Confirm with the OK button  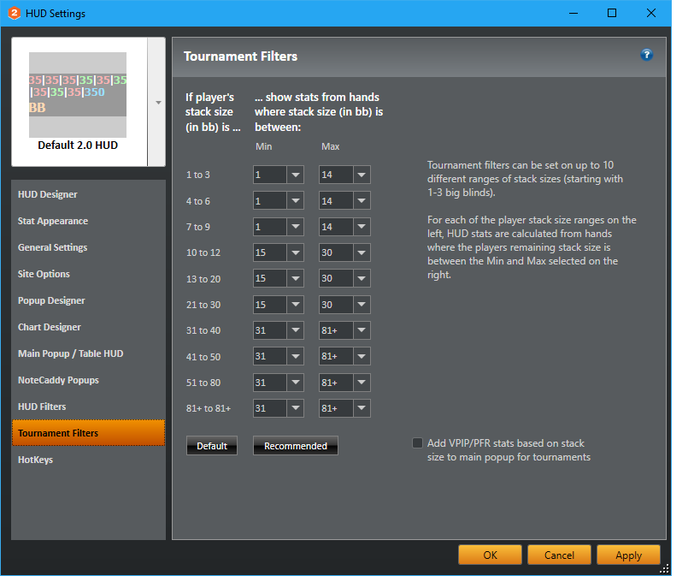[x=490, y=555]
